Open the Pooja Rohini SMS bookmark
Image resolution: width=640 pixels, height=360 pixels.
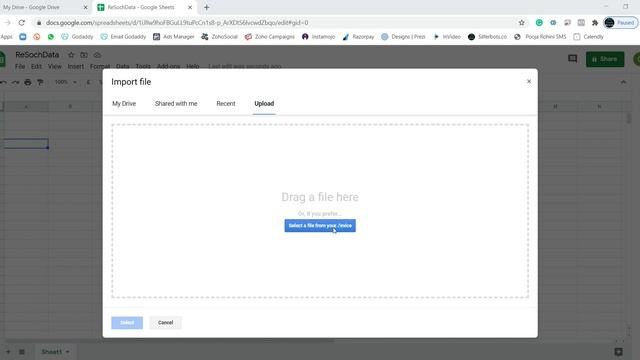[540, 37]
